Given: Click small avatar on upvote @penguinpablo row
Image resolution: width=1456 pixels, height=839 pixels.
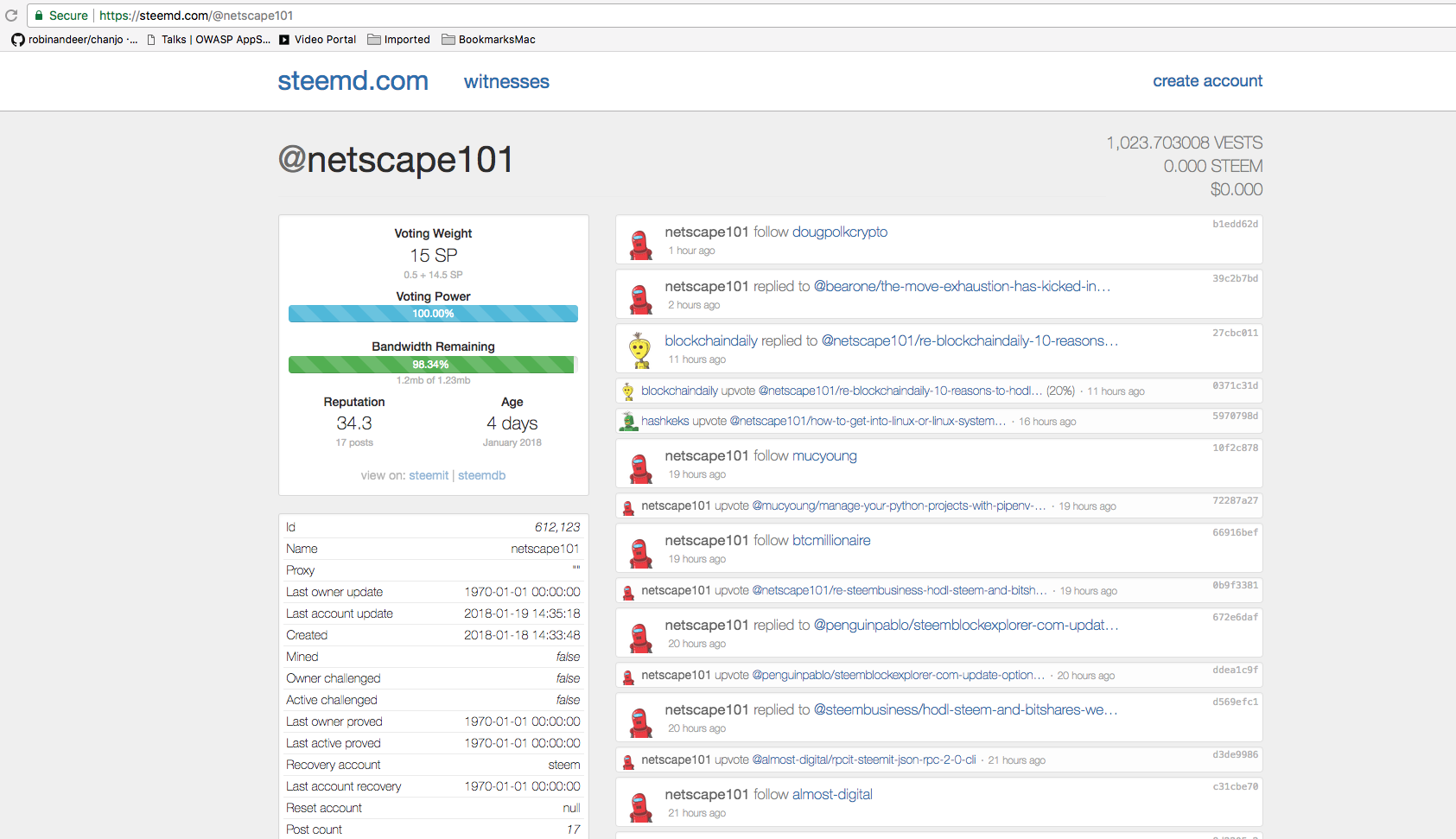Looking at the screenshot, I should [628, 677].
